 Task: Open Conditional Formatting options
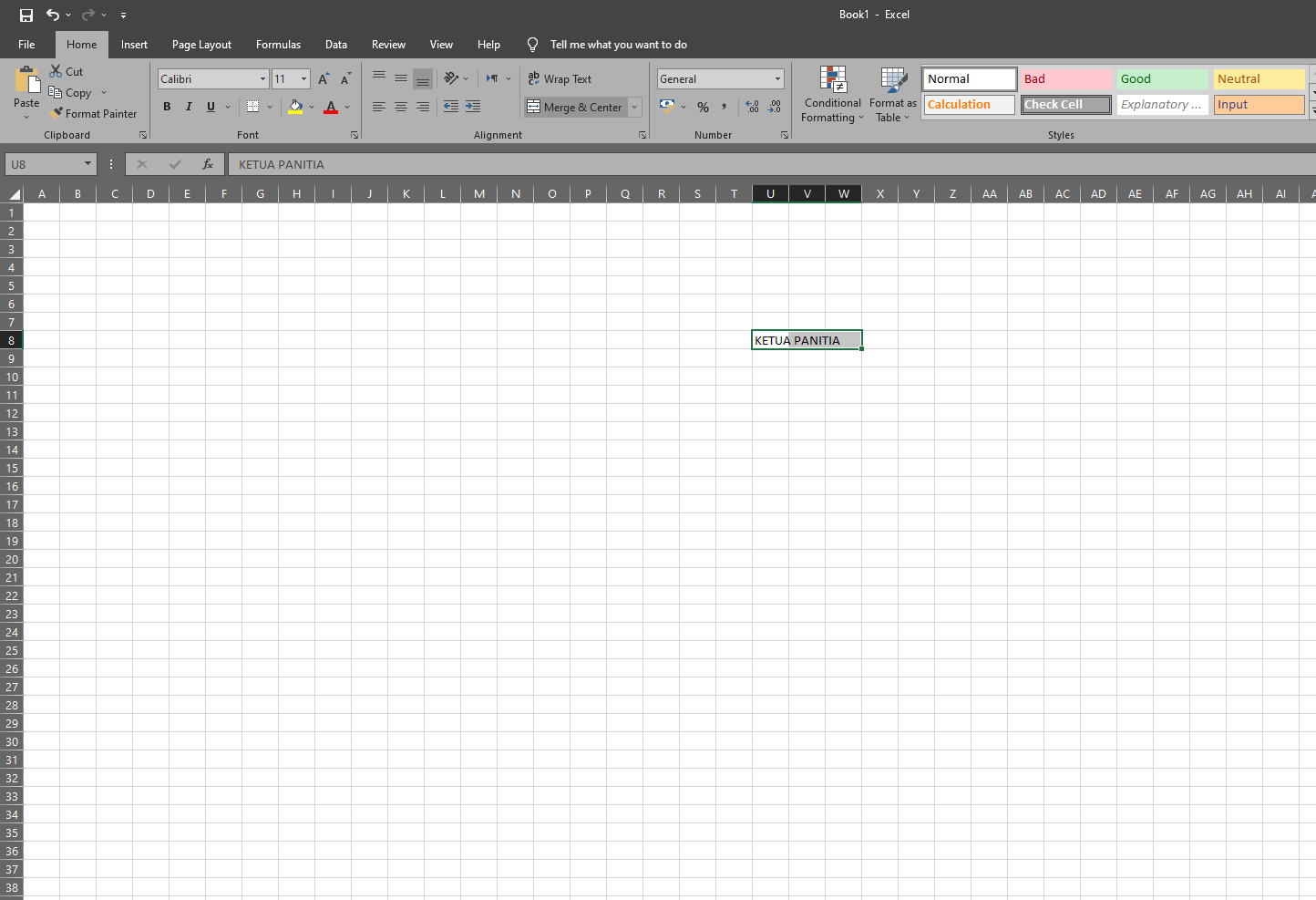tap(832, 94)
